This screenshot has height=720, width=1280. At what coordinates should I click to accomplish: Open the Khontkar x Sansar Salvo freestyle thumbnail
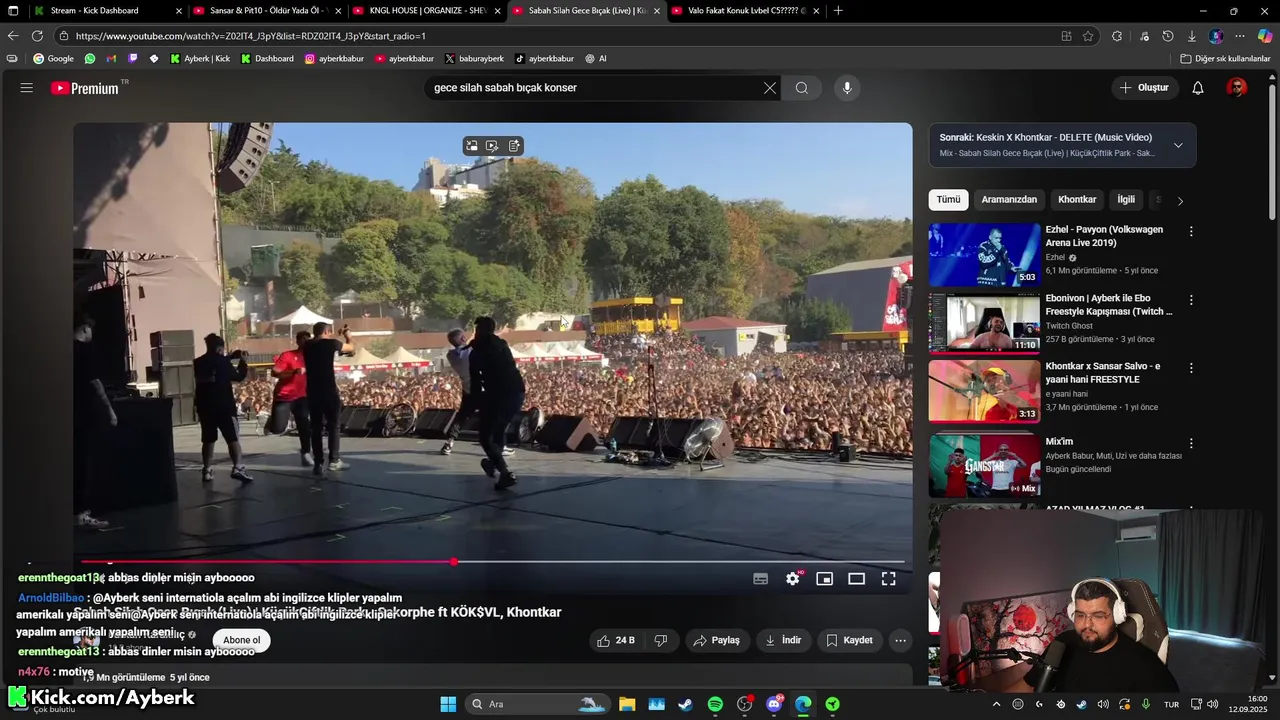point(984,391)
